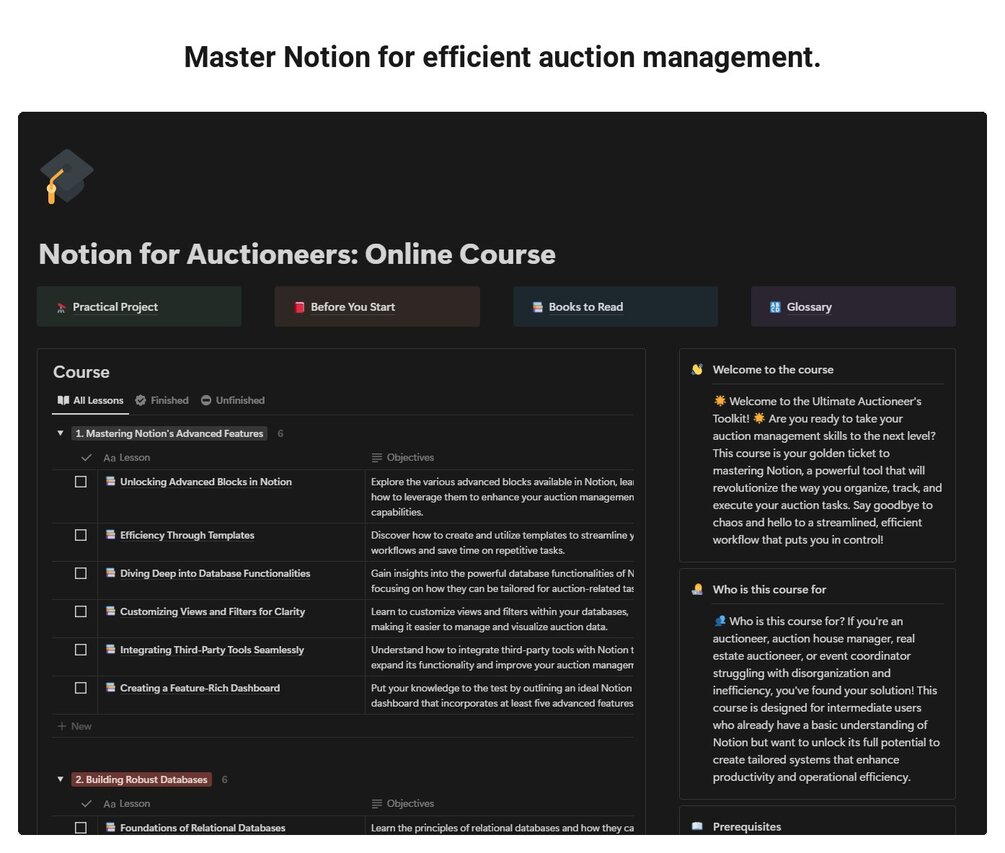Viewport: 1005px width, 853px height.
Task: Click page icon of Customizing Views and Filters lesson
Action: coord(110,611)
